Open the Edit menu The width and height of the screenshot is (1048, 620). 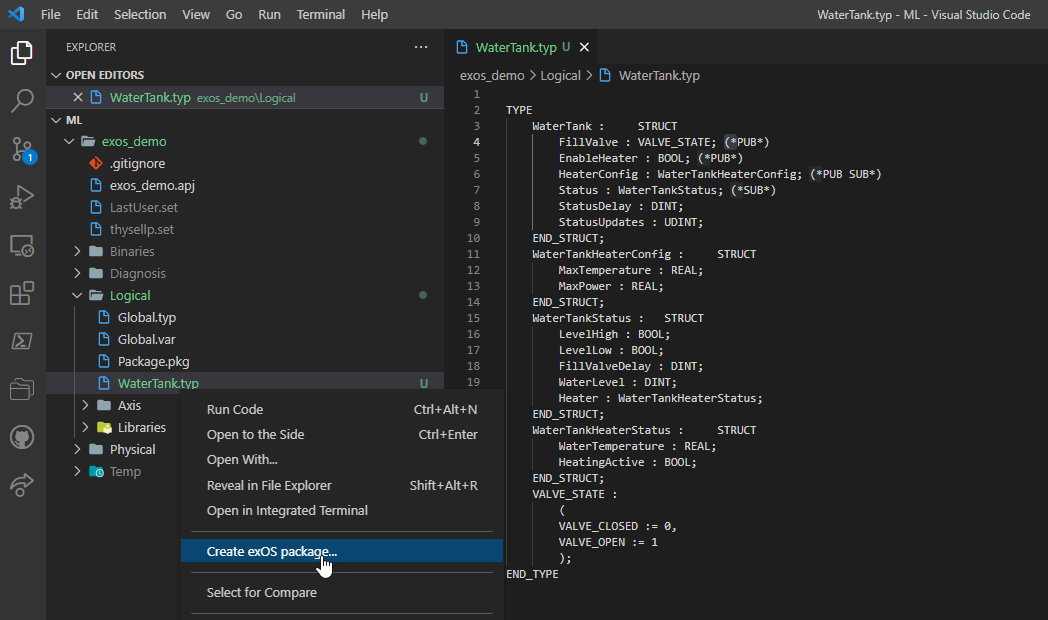(x=87, y=14)
